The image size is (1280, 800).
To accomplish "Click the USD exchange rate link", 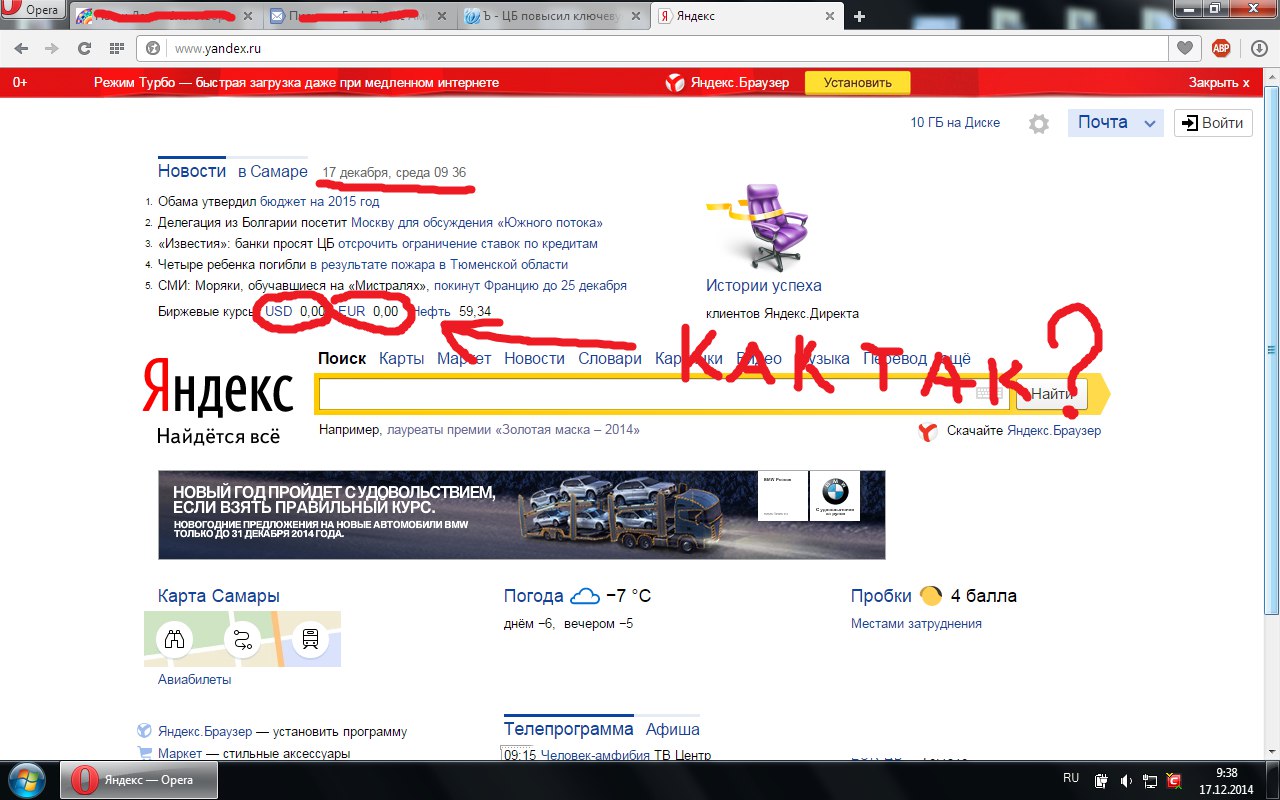I will (x=279, y=311).
